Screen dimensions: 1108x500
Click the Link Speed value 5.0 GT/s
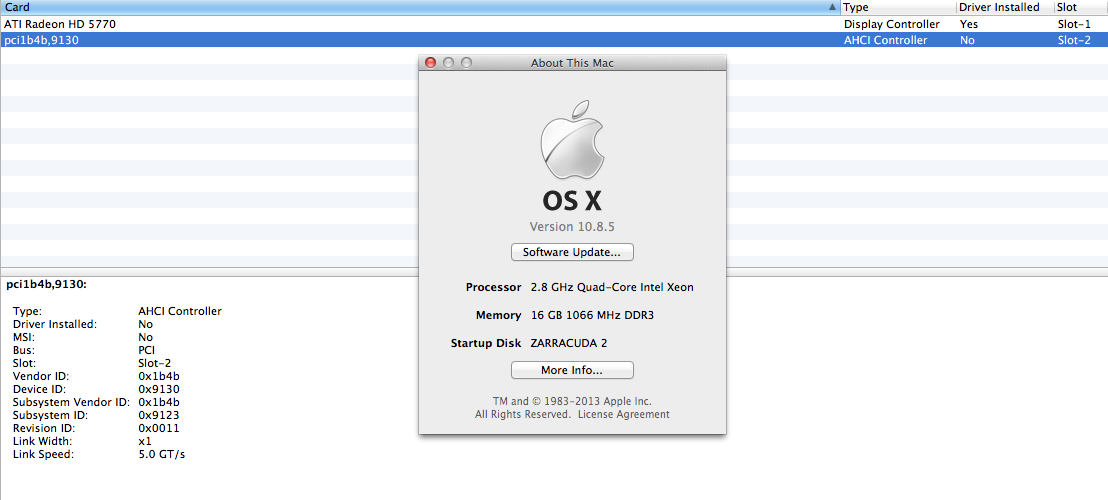tap(162, 454)
